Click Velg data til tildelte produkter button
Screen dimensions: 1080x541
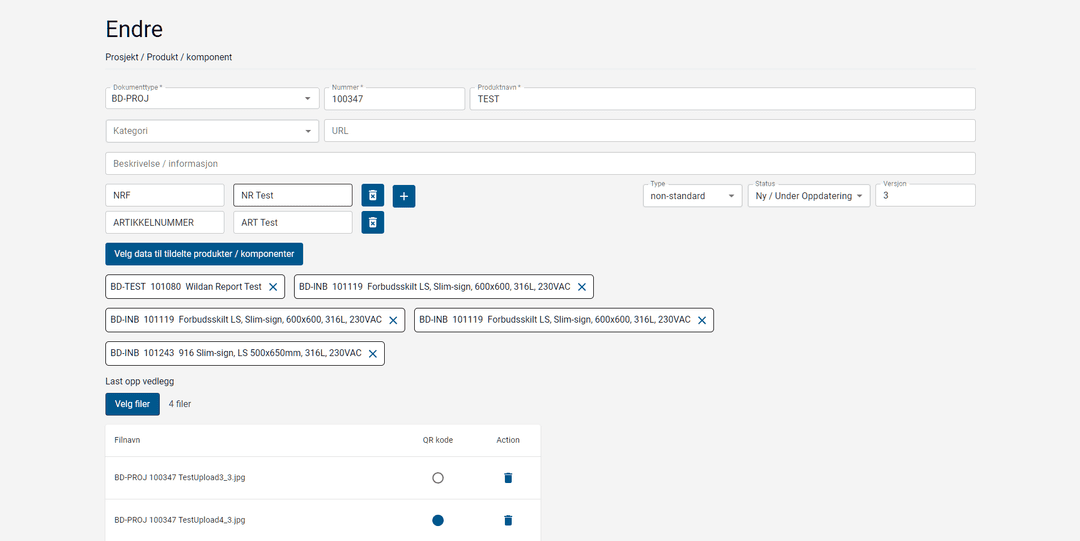[x=204, y=254]
